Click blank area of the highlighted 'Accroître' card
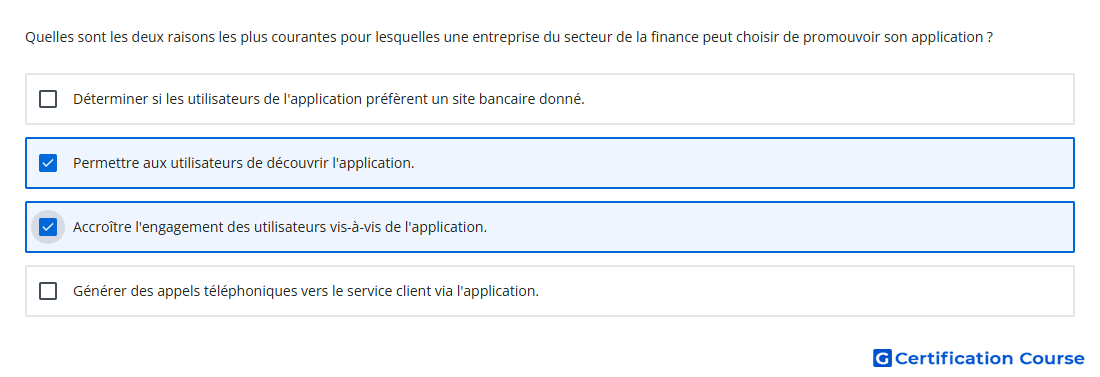Image resolution: width=1100 pixels, height=377 pixels. coord(779,227)
